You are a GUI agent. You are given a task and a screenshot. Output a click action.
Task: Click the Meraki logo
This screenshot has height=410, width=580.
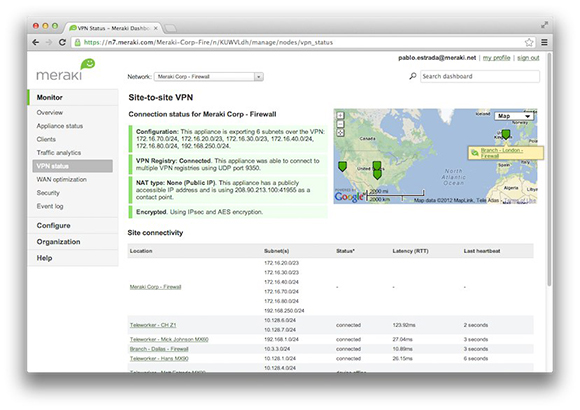65,70
